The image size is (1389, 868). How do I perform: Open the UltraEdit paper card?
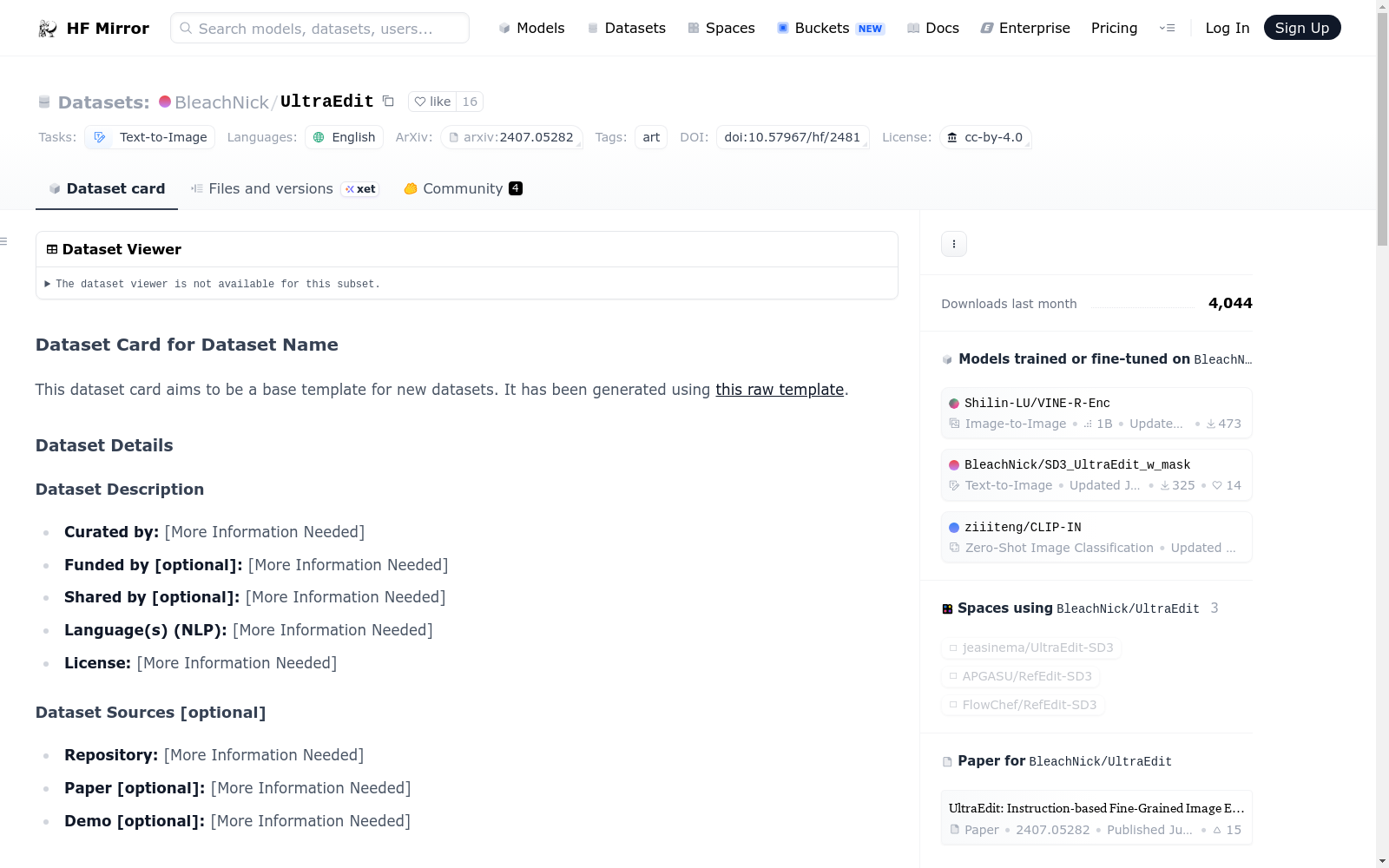coord(1096,818)
